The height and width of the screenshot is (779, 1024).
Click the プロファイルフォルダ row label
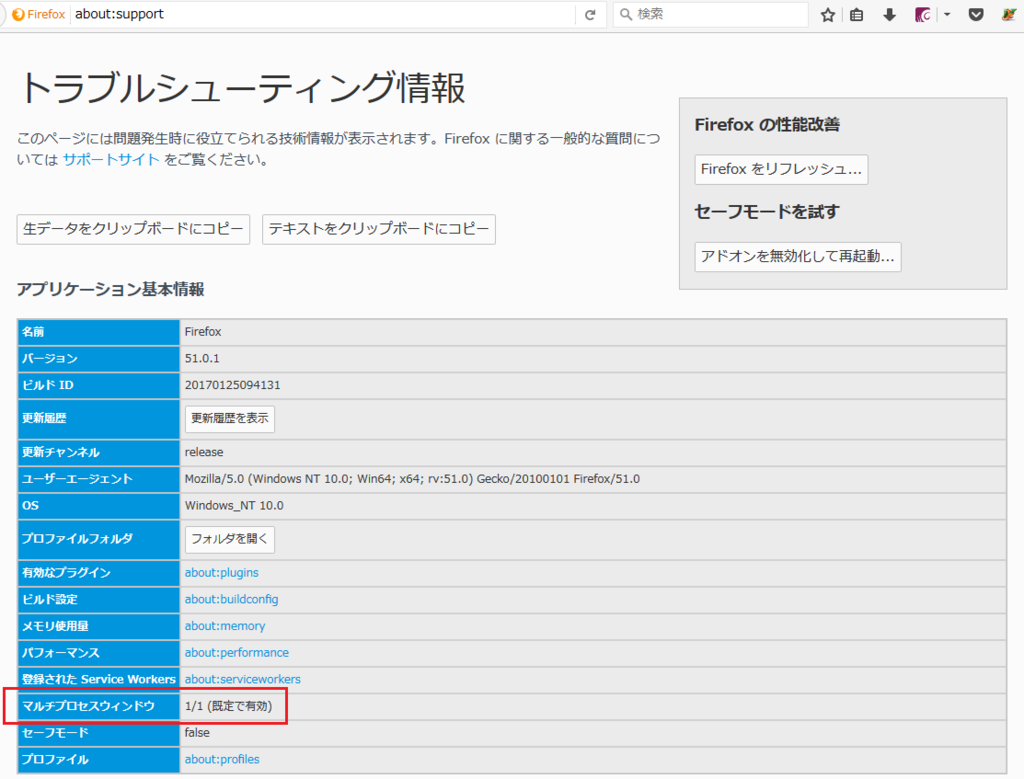(x=77, y=539)
